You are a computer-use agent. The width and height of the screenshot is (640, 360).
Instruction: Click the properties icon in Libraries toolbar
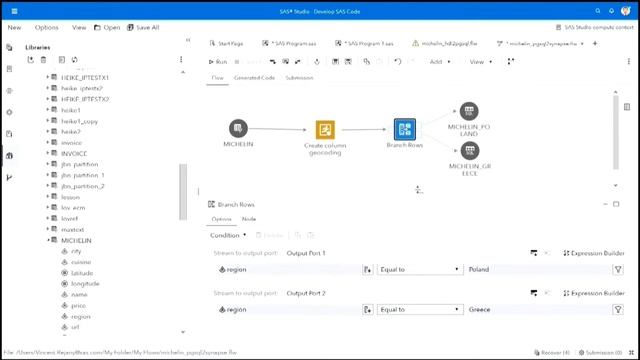pyautogui.click(x=62, y=60)
